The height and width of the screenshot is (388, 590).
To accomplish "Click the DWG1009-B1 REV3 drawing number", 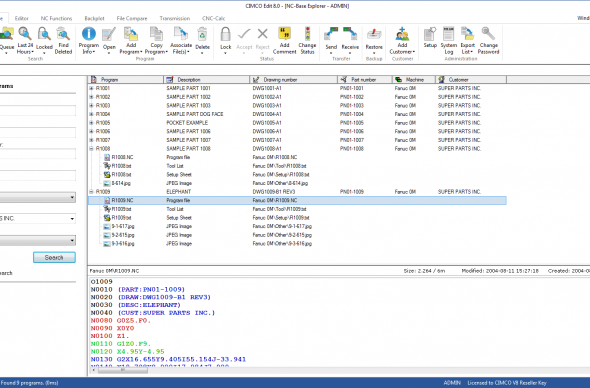I will [274, 192].
